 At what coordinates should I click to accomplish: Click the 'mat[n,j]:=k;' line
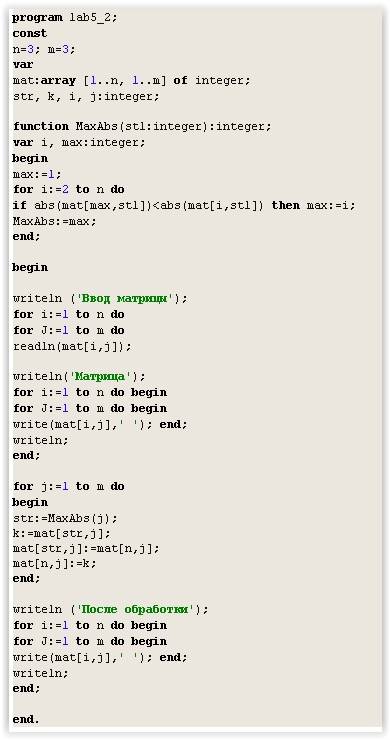point(54,563)
